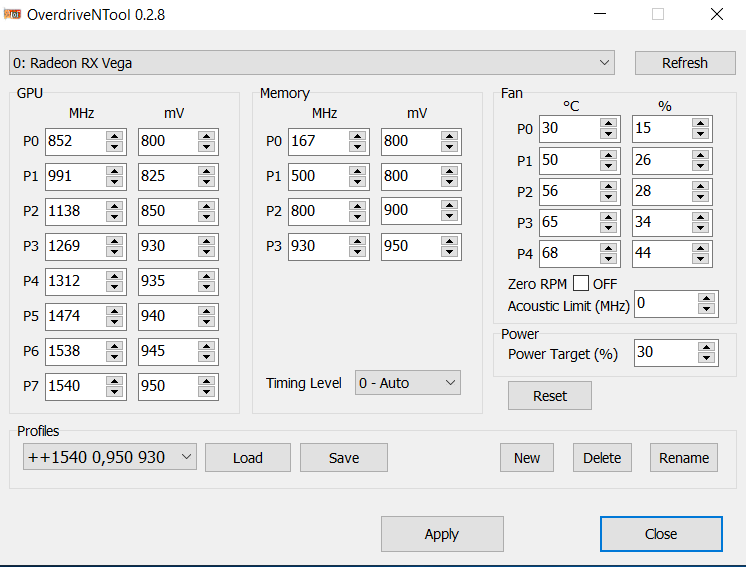Delete the selected profile
Viewport: 746px width, 567px height.
point(602,458)
